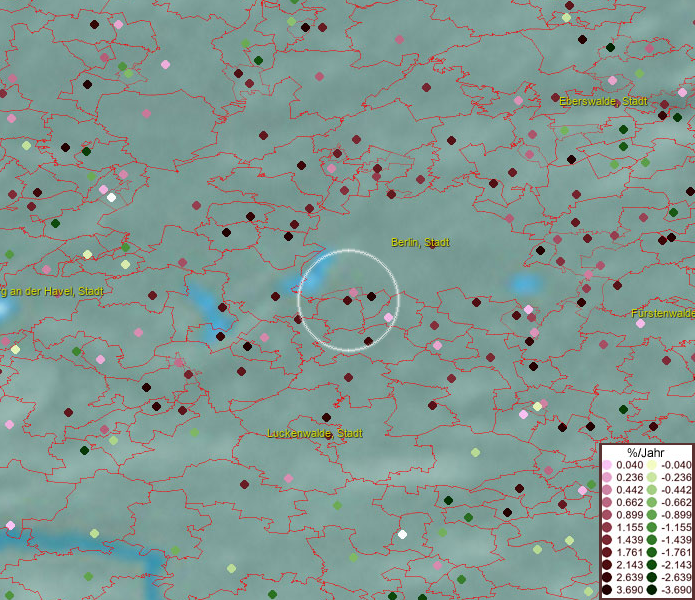Select the 'Luckenwalde, Stadt' map label

[315, 433]
